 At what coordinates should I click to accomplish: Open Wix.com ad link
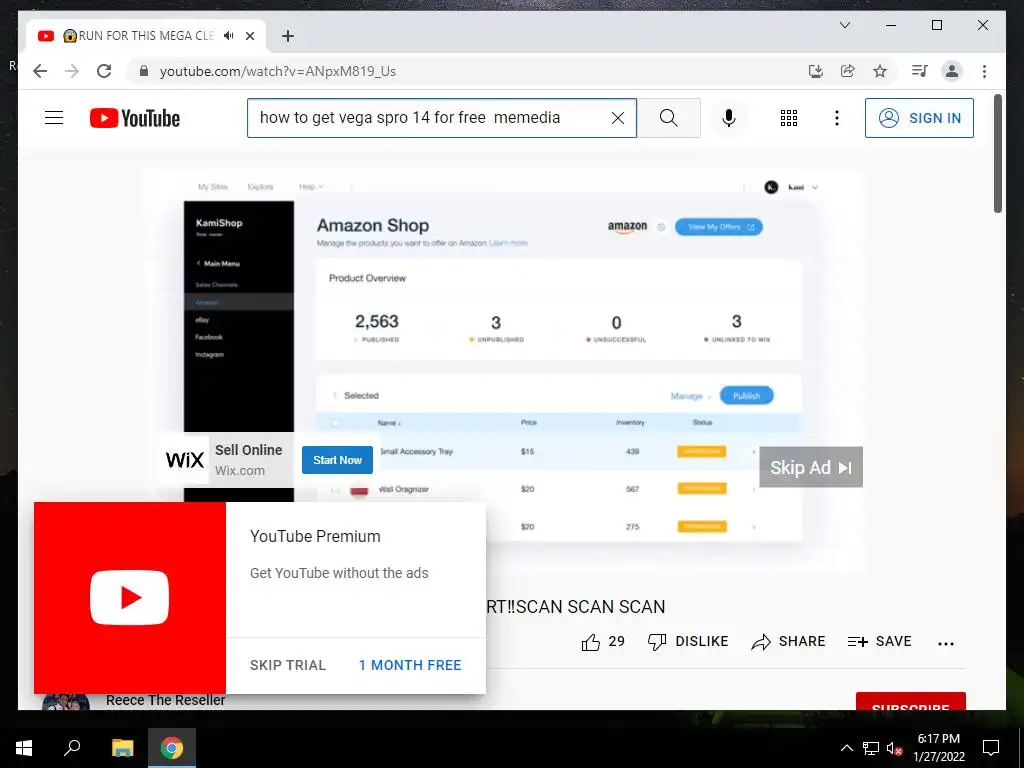click(x=240, y=471)
